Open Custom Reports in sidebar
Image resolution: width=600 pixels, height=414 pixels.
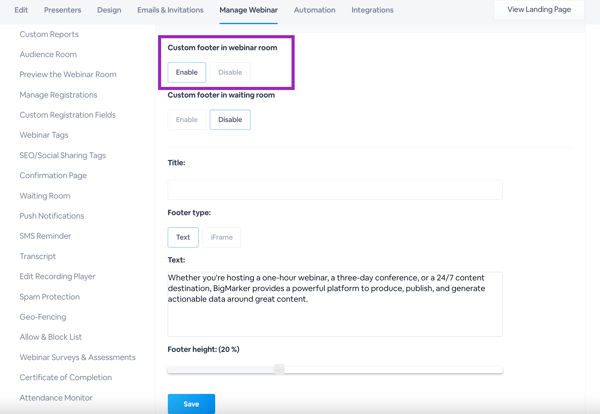pos(49,34)
